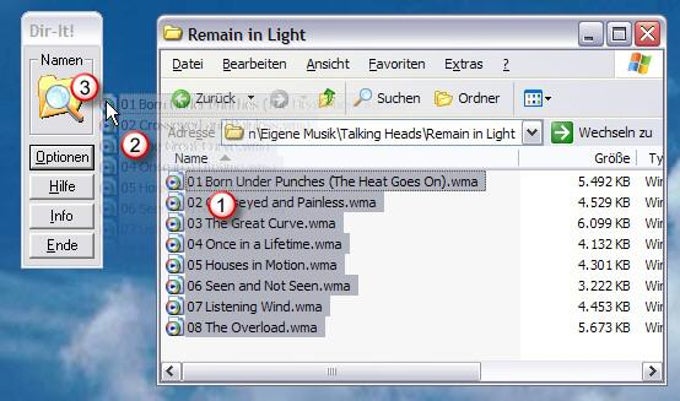Image resolution: width=680 pixels, height=401 pixels.
Task: Toggle the Ordner folders pane
Action: click(x=467, y=98)
